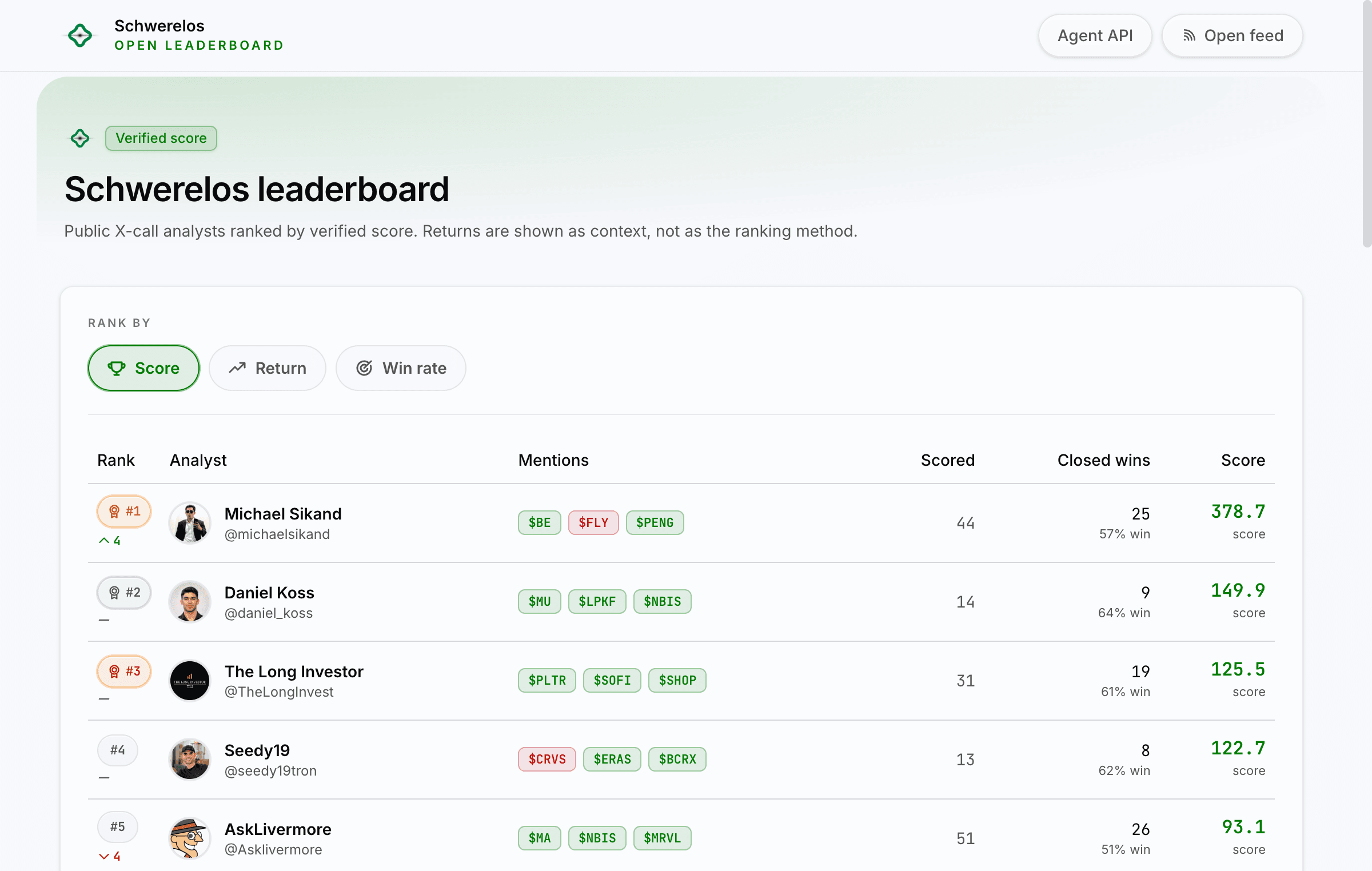
Task: Click the red $FLY ticker tag
Action: 593,522
